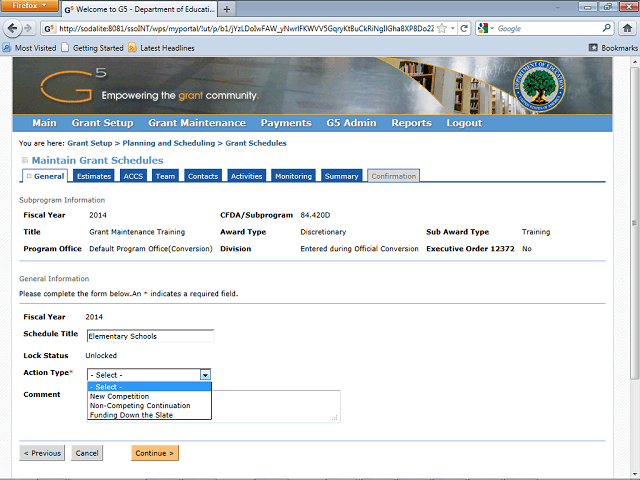Image resolution: width=640 pixels, height=480 pixels.
Task: Select the Welcome to G5 browser tab
Action: [x=140, y=9]
